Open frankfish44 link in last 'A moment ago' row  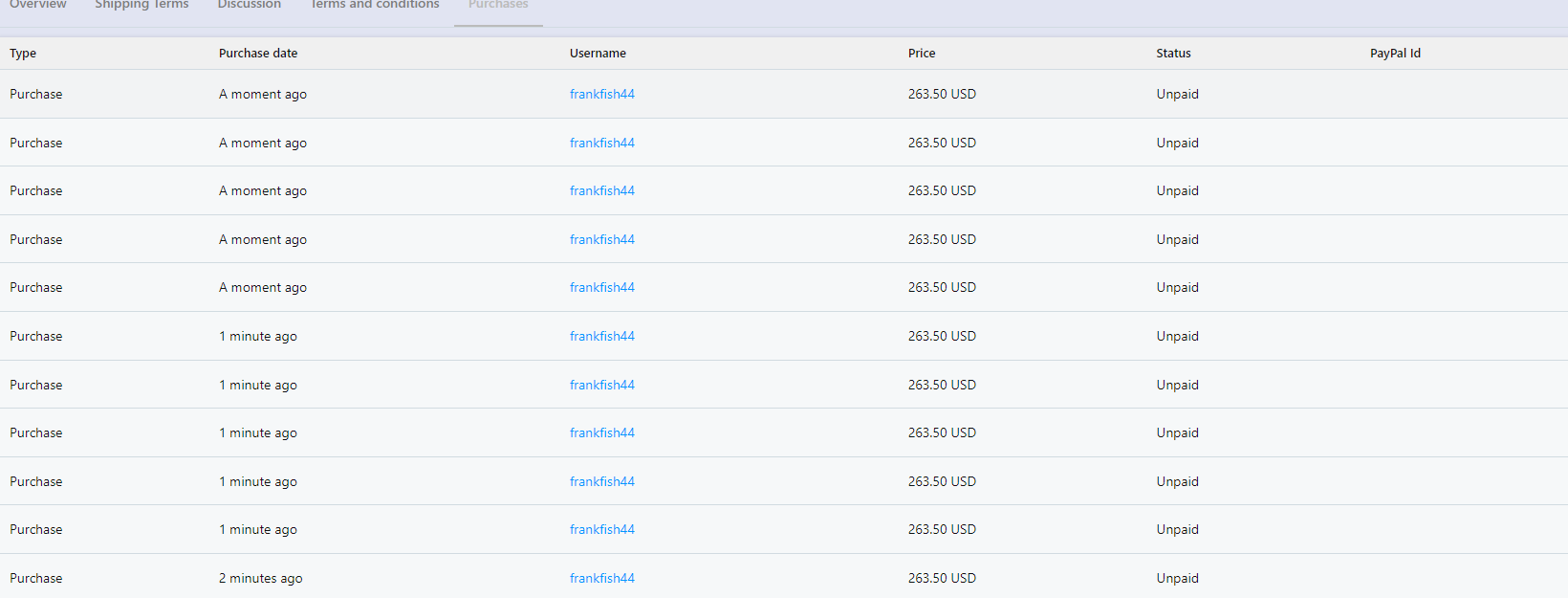(602, 287)
